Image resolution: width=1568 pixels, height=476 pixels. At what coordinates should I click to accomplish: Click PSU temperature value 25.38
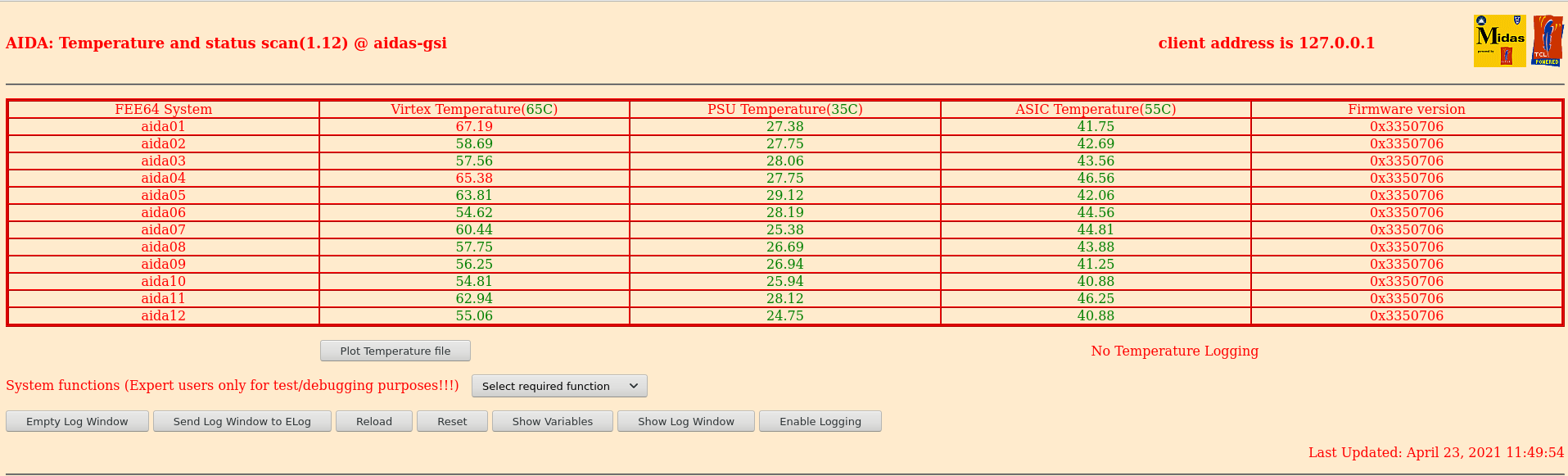pos(785,229)
